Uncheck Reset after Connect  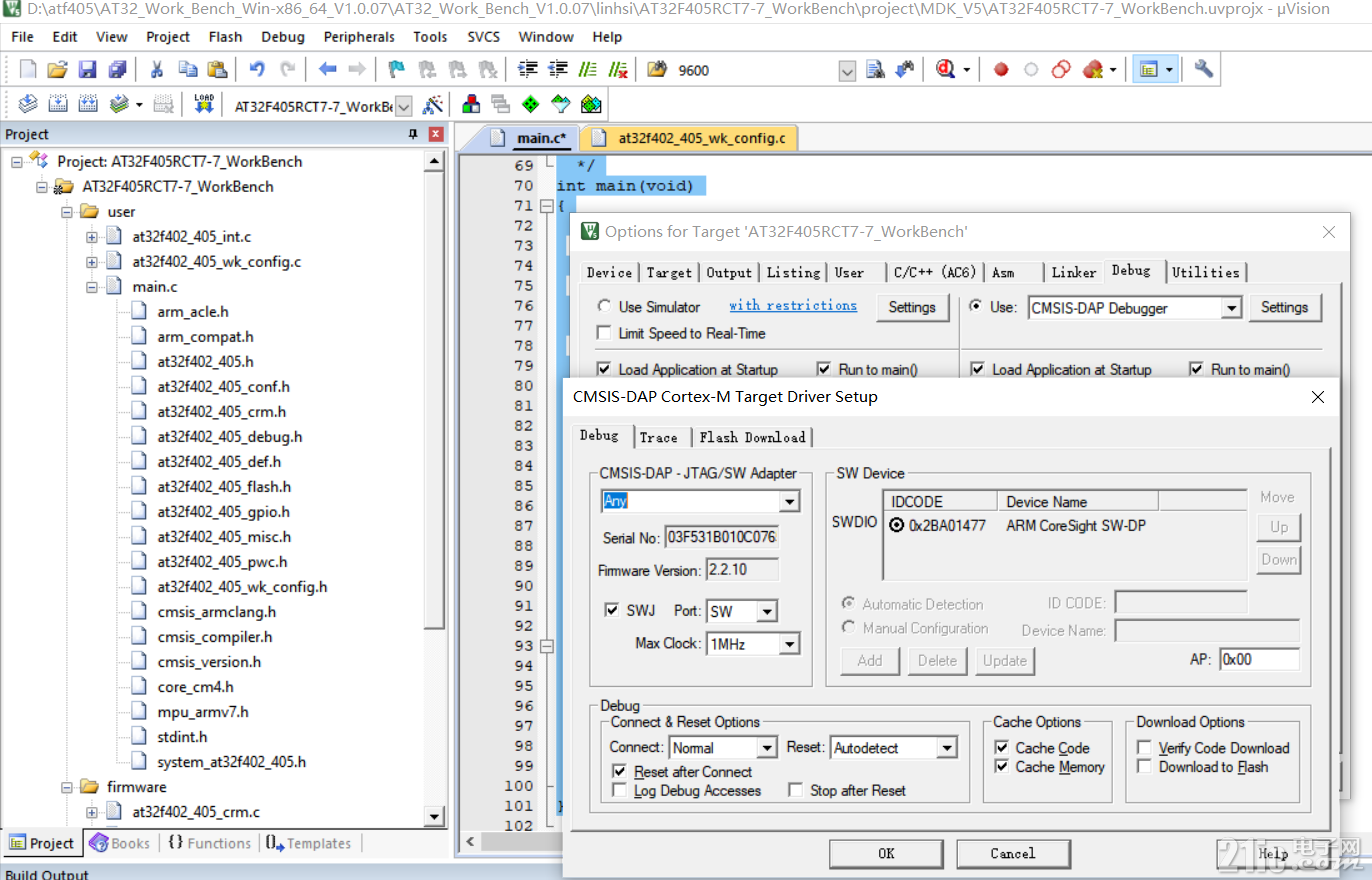[x=621, y=772]
